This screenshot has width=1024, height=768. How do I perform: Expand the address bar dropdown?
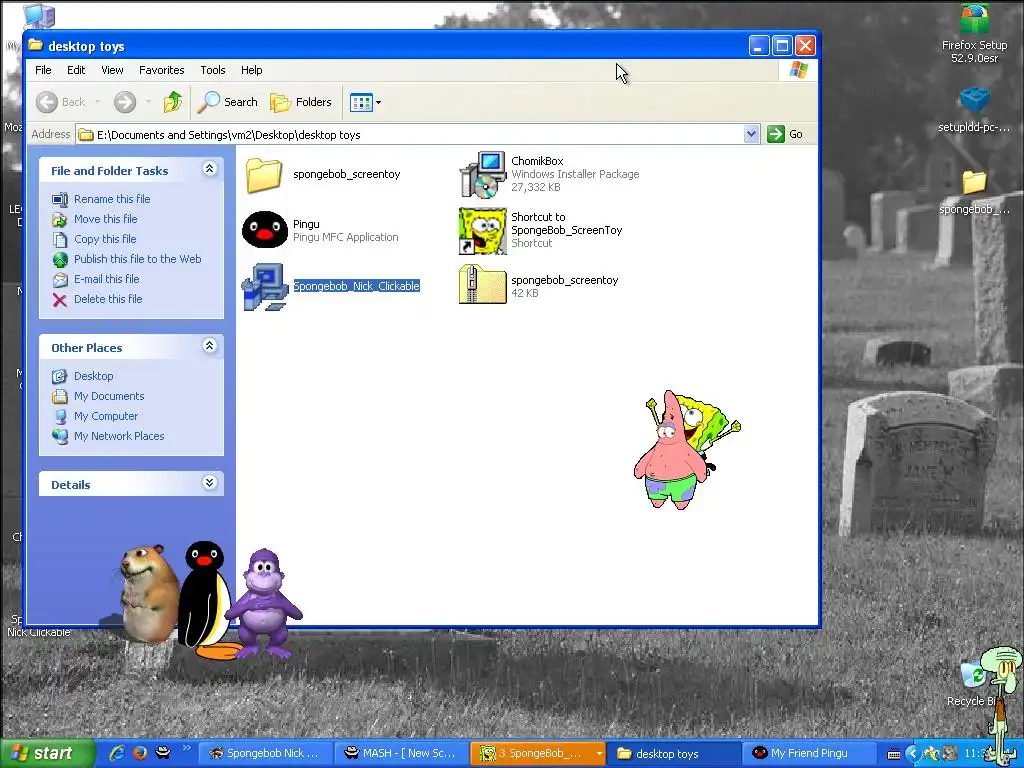(x=751, y=134)
